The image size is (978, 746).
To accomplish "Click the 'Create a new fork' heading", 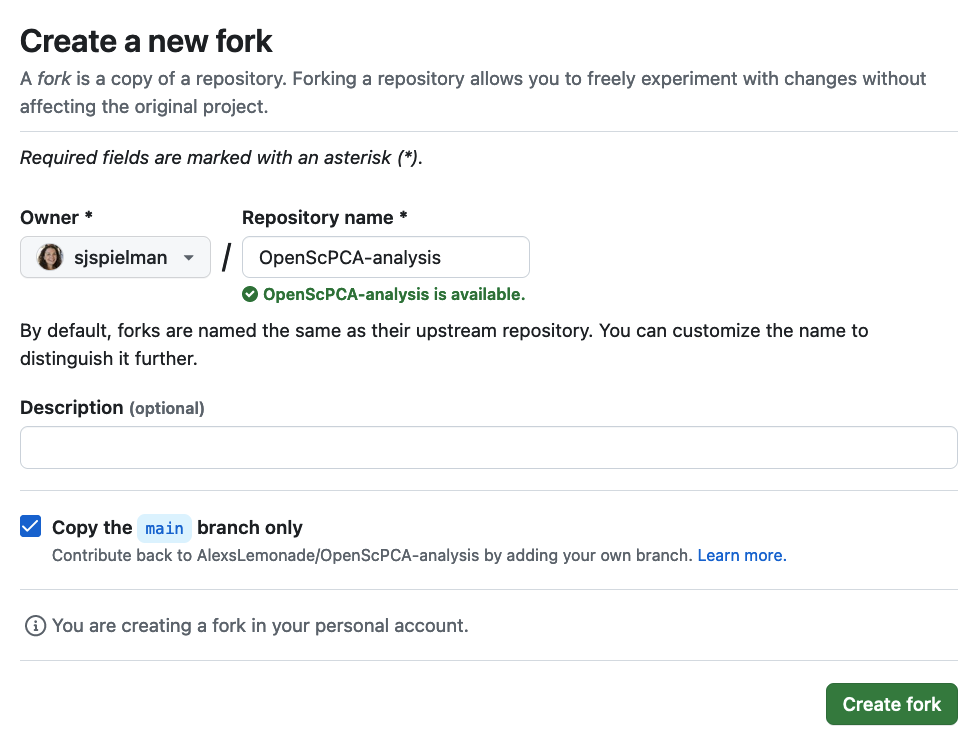I will point(146,42).
